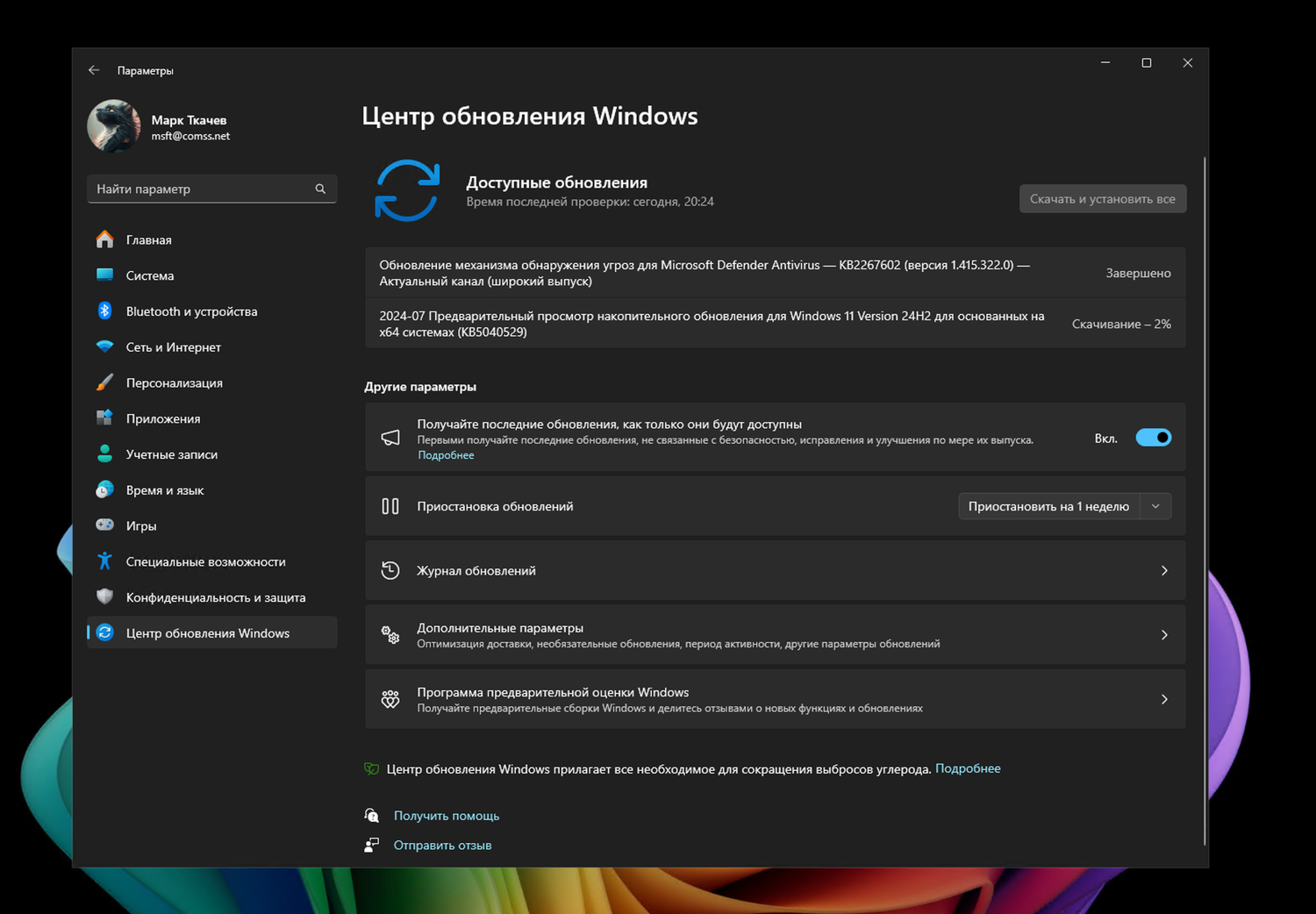The height and width of the screenshot is (914, 1316).
Task: Select the Система monitor icon
Action: (x=104, y=275)
